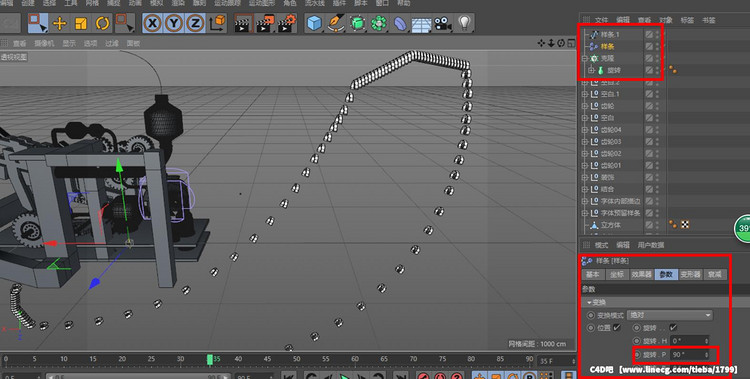Open the viewport 过滤 menu
The height and width of the screenshot is (379, 750).
pyautogui.click(x=111, y=43)
